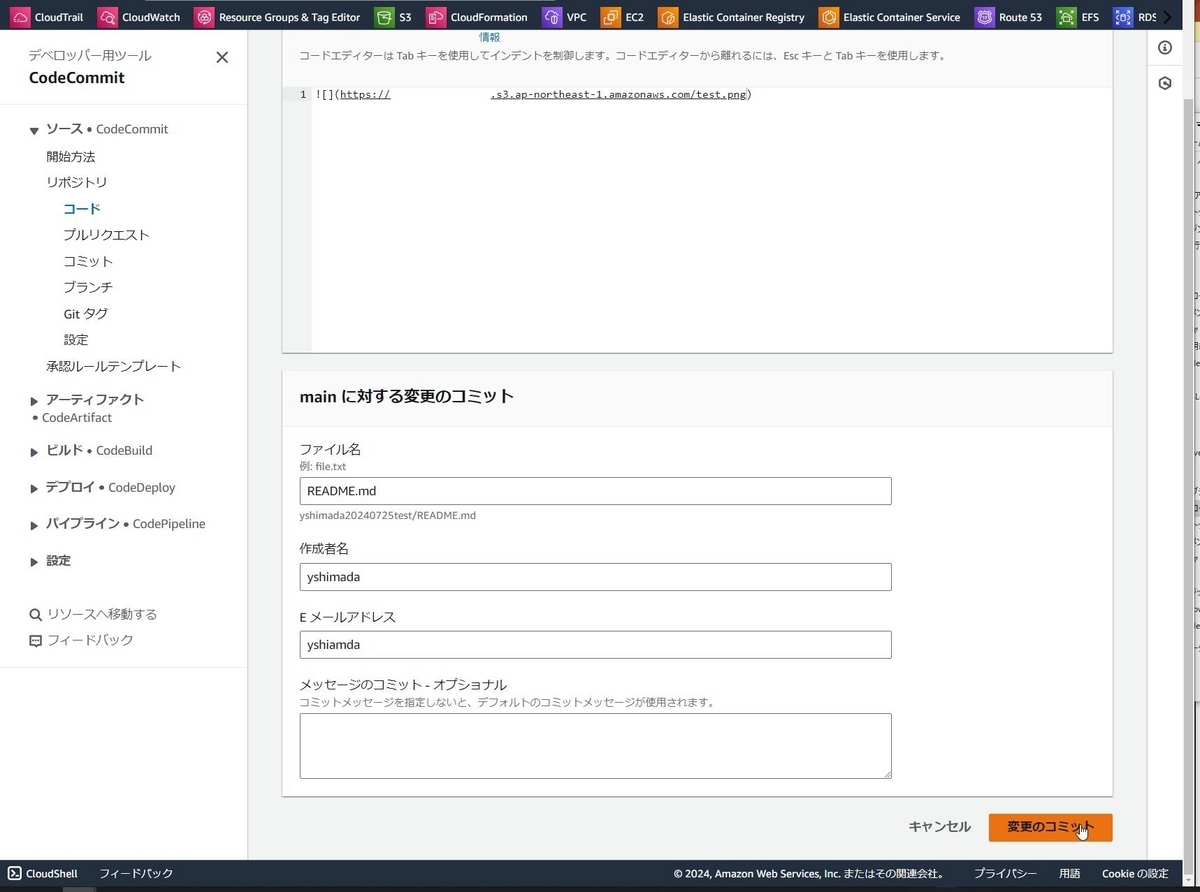Click the CloudShell terminal icon
Viewport: 1200px width, 892px height.
click(15, 873)
